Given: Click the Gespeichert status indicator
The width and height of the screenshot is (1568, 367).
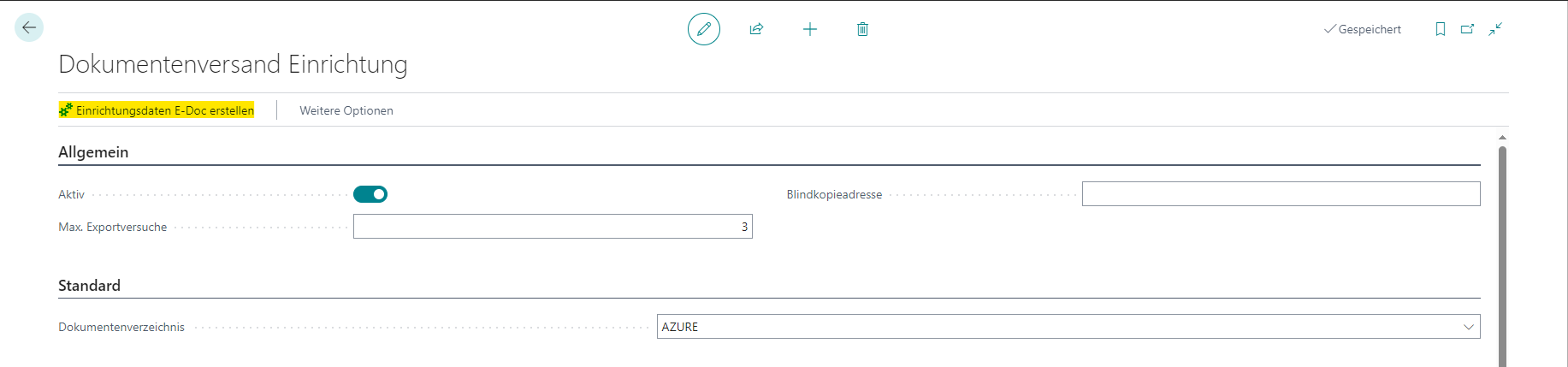Looking at the screenshot, I should [x=1363, y=29].
